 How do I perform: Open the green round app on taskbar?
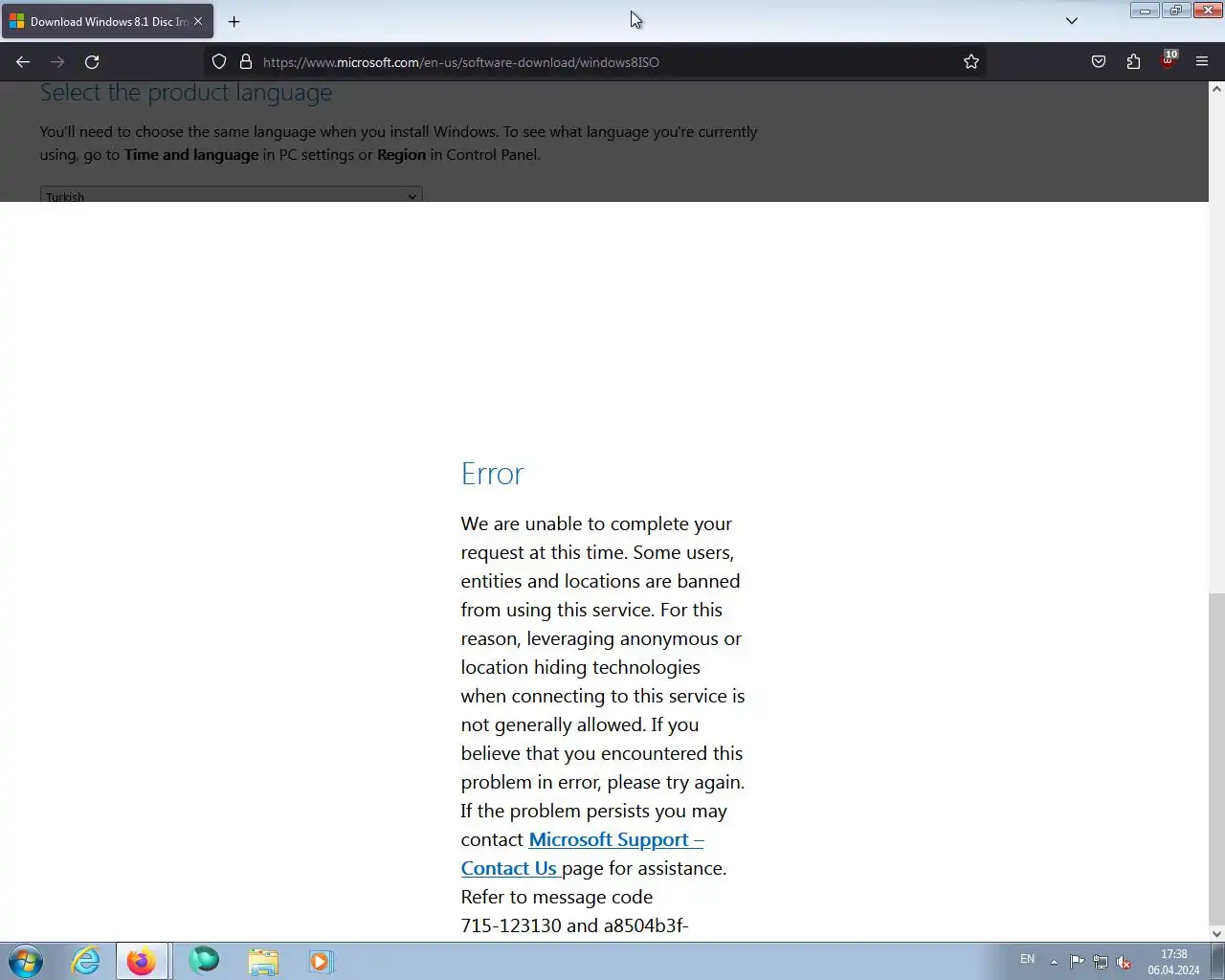coord(204,961)
